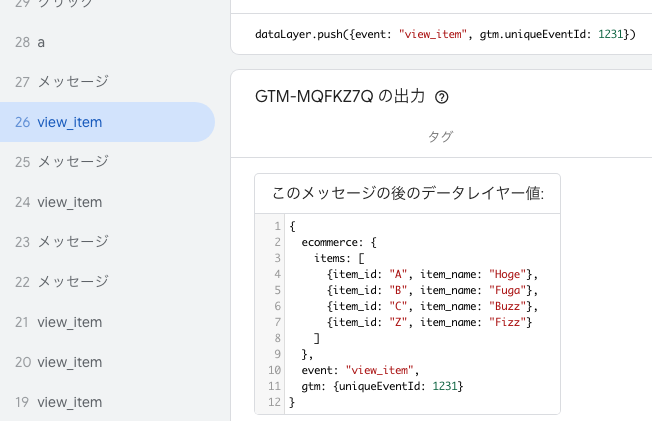Viewport: 652px width, 421px height.
Task: Select event 22 メッセージ
Action: point(107,282)
